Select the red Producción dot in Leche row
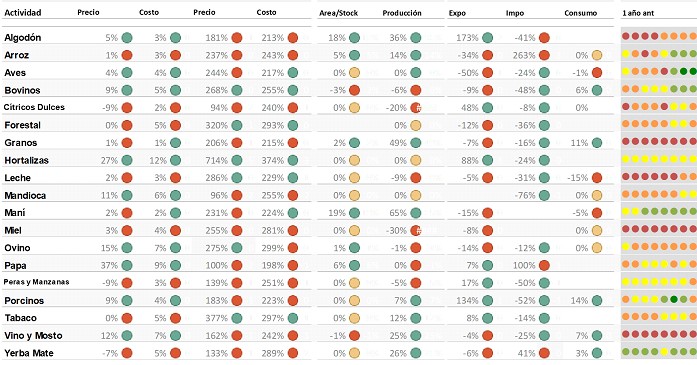Screen dimensions: 697x365 click(416, 178)
